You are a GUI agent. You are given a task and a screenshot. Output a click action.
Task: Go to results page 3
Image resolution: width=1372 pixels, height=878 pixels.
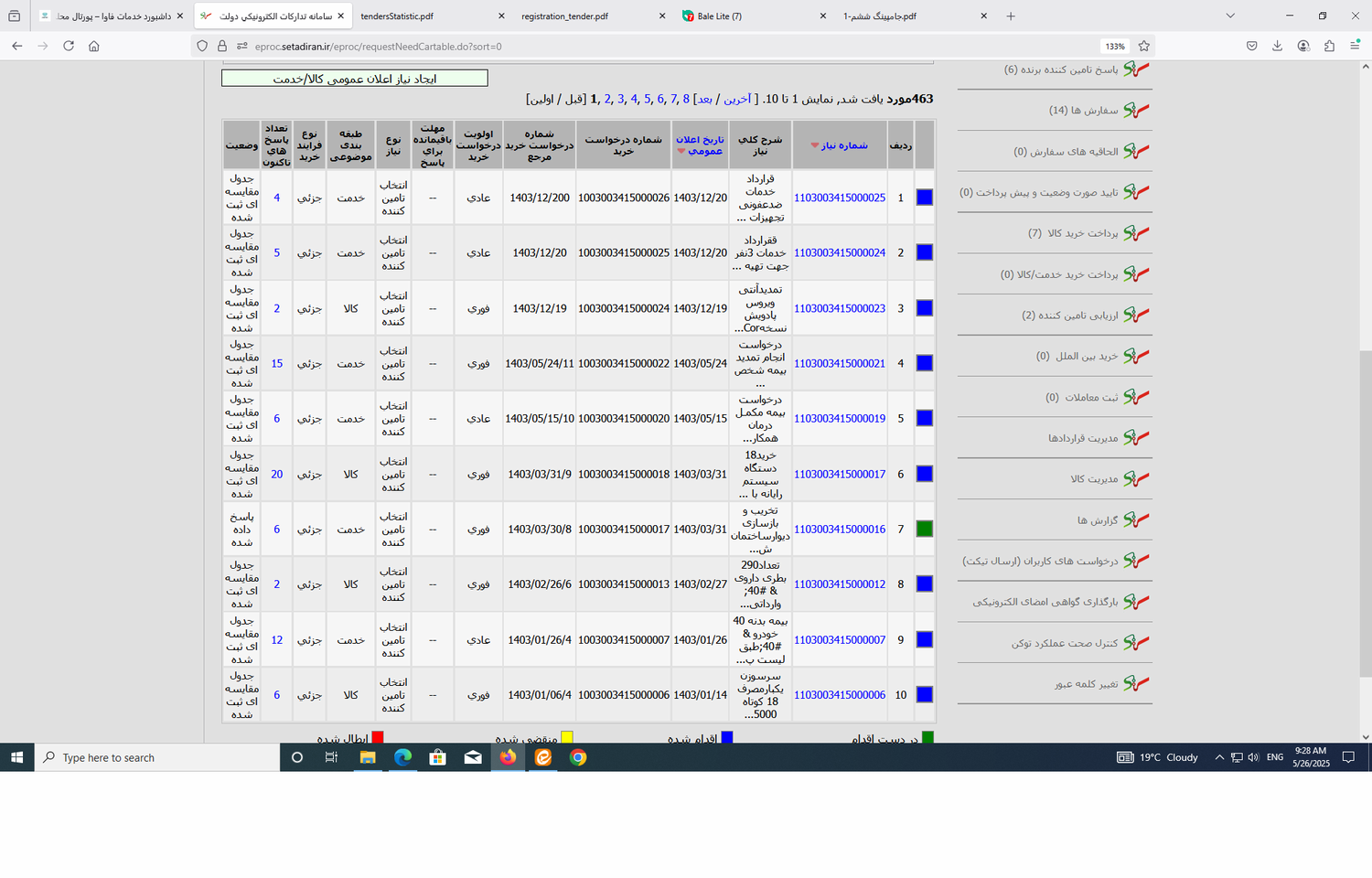point(620,99)
